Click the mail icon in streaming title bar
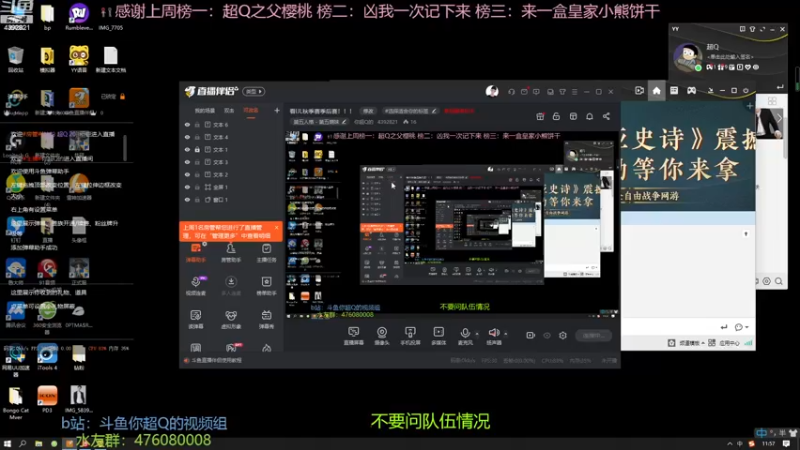800x450 pixels. click(524, 92)
